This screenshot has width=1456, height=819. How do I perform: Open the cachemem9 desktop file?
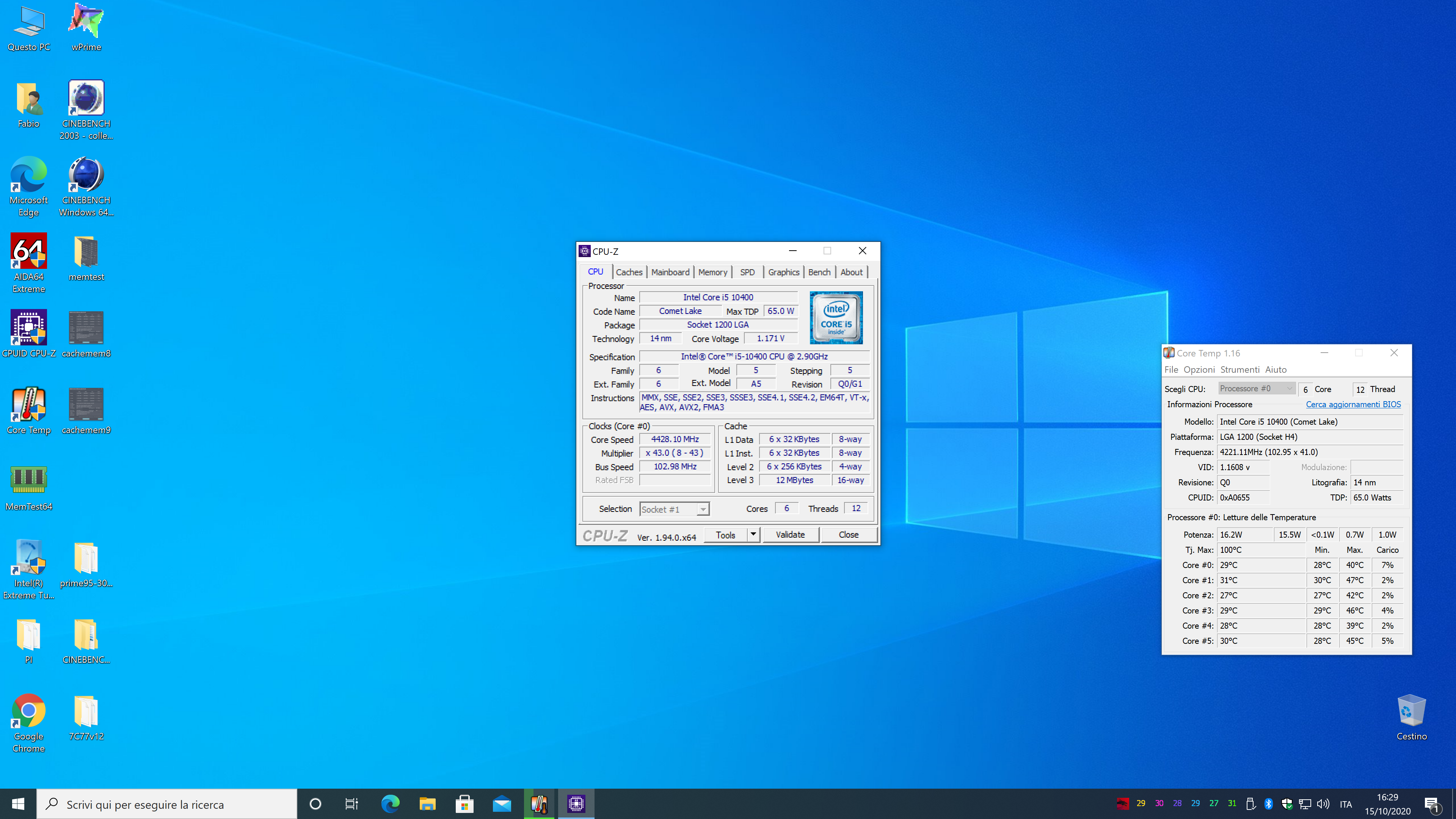click(86, 410)
